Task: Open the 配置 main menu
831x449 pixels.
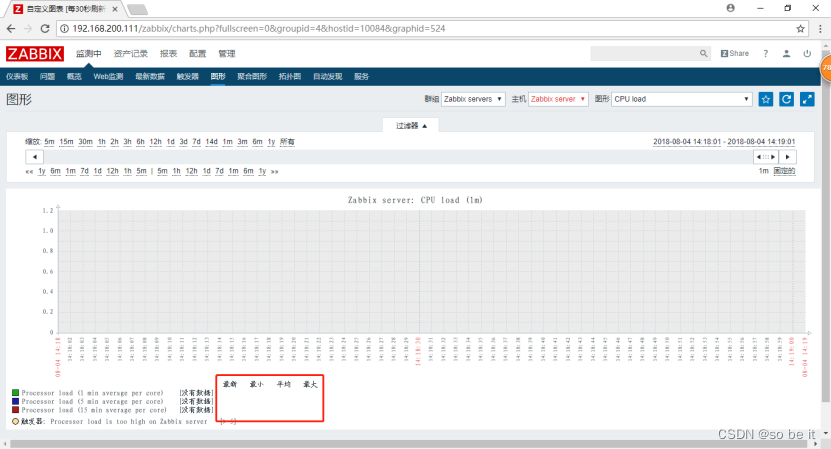Action: point(198,54)
